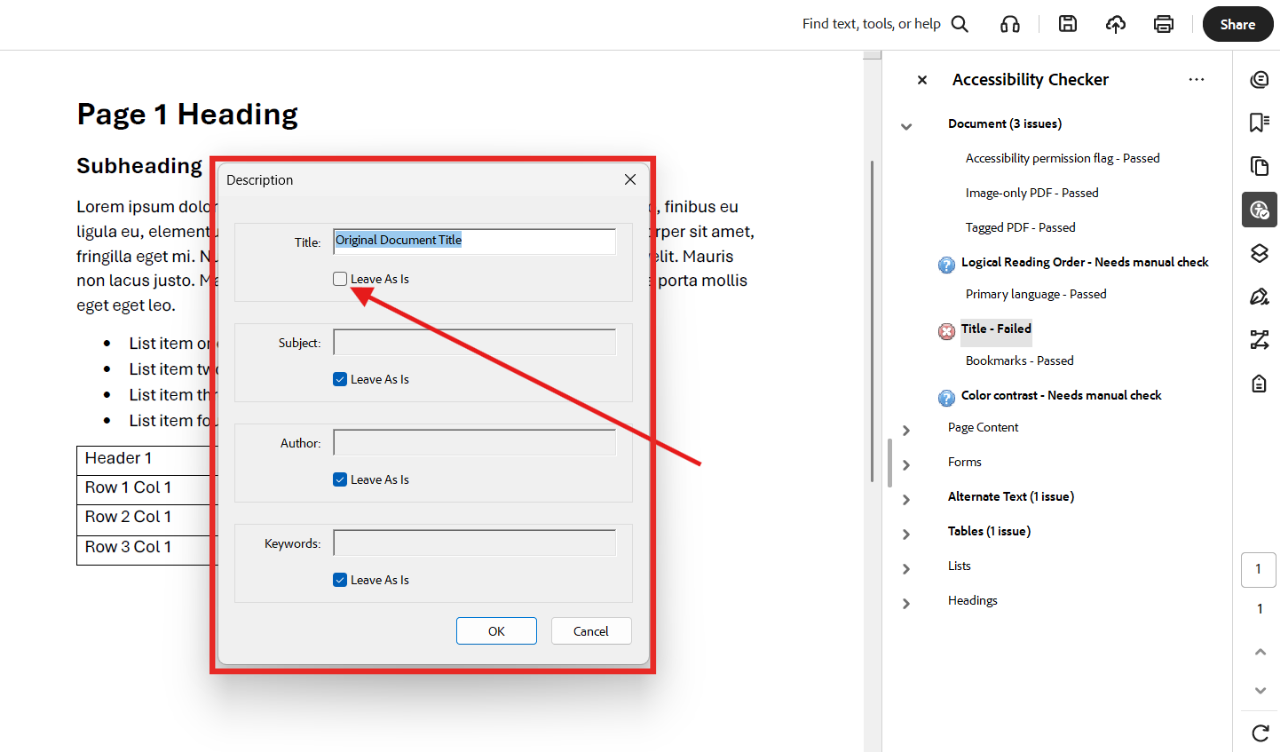Screen dimensions: 1281x752
Task: Click Logical Reading Order question mark icon
Action: pos(946,264)
